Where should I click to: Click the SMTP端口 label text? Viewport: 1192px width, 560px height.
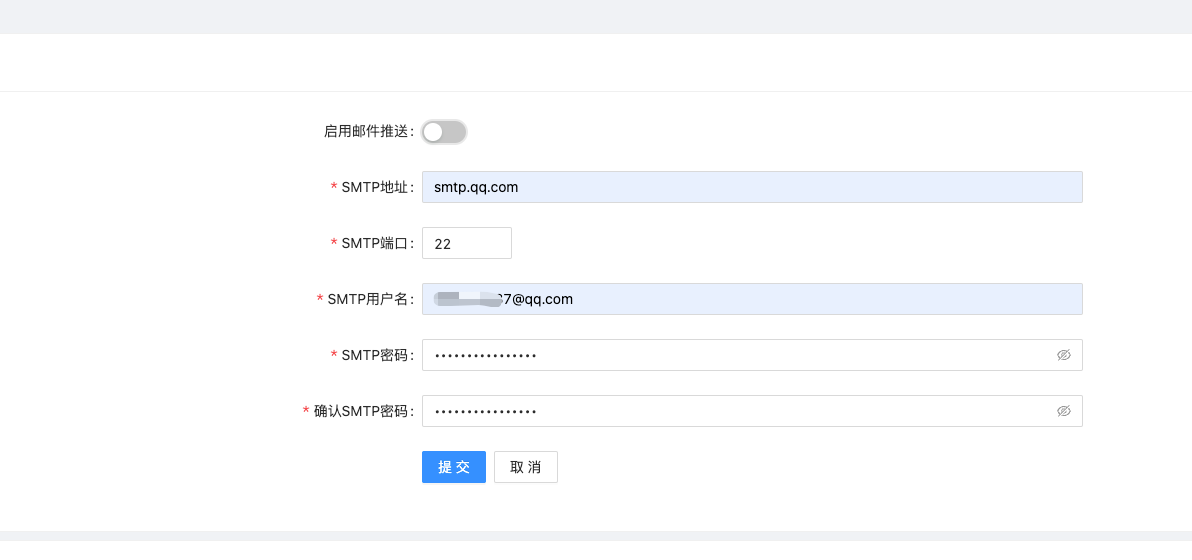(x=377, y=243)
